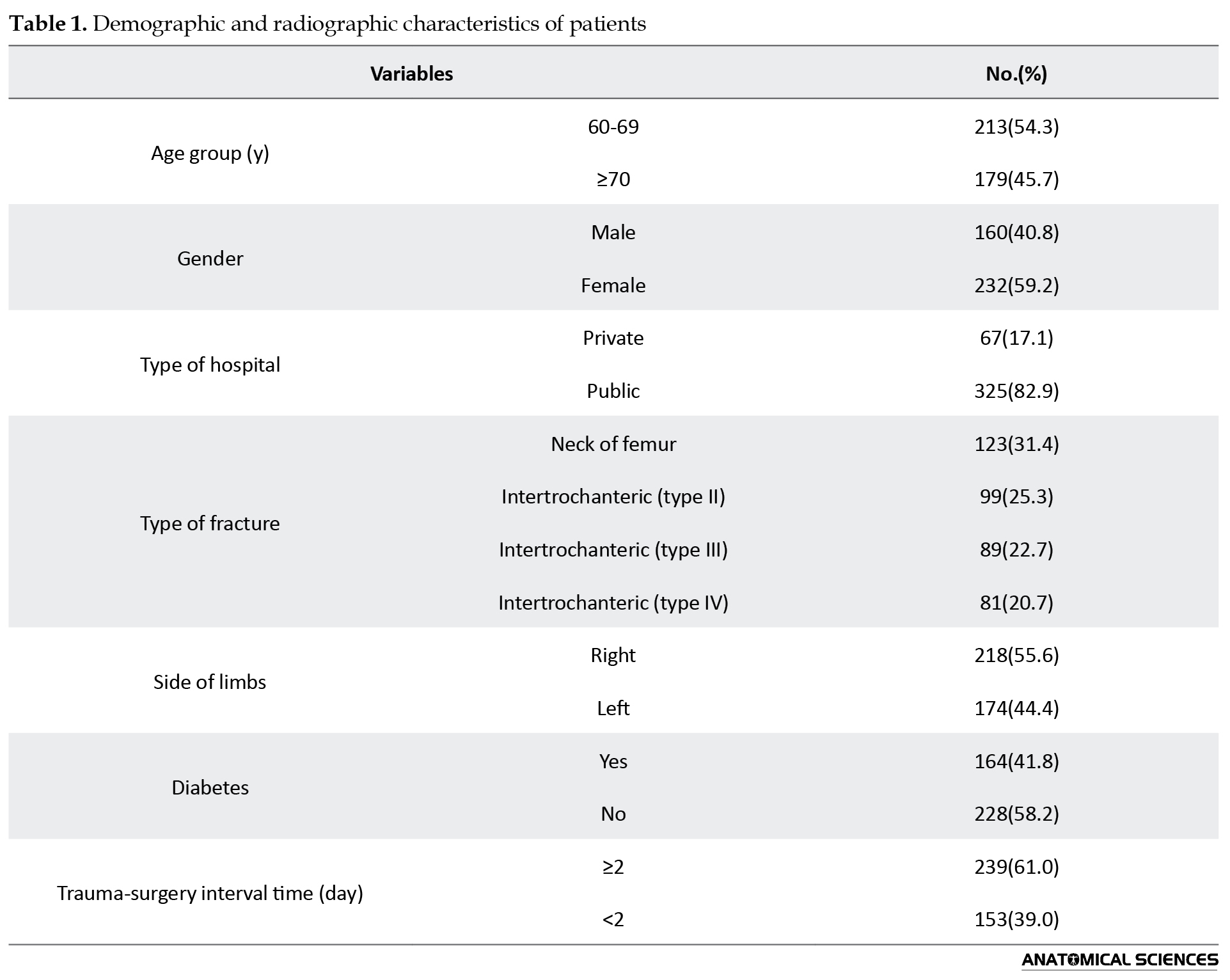Viewport: 1230px width, 980px height.
Task: Click the Diabetes row label
Action: (210, 787)
